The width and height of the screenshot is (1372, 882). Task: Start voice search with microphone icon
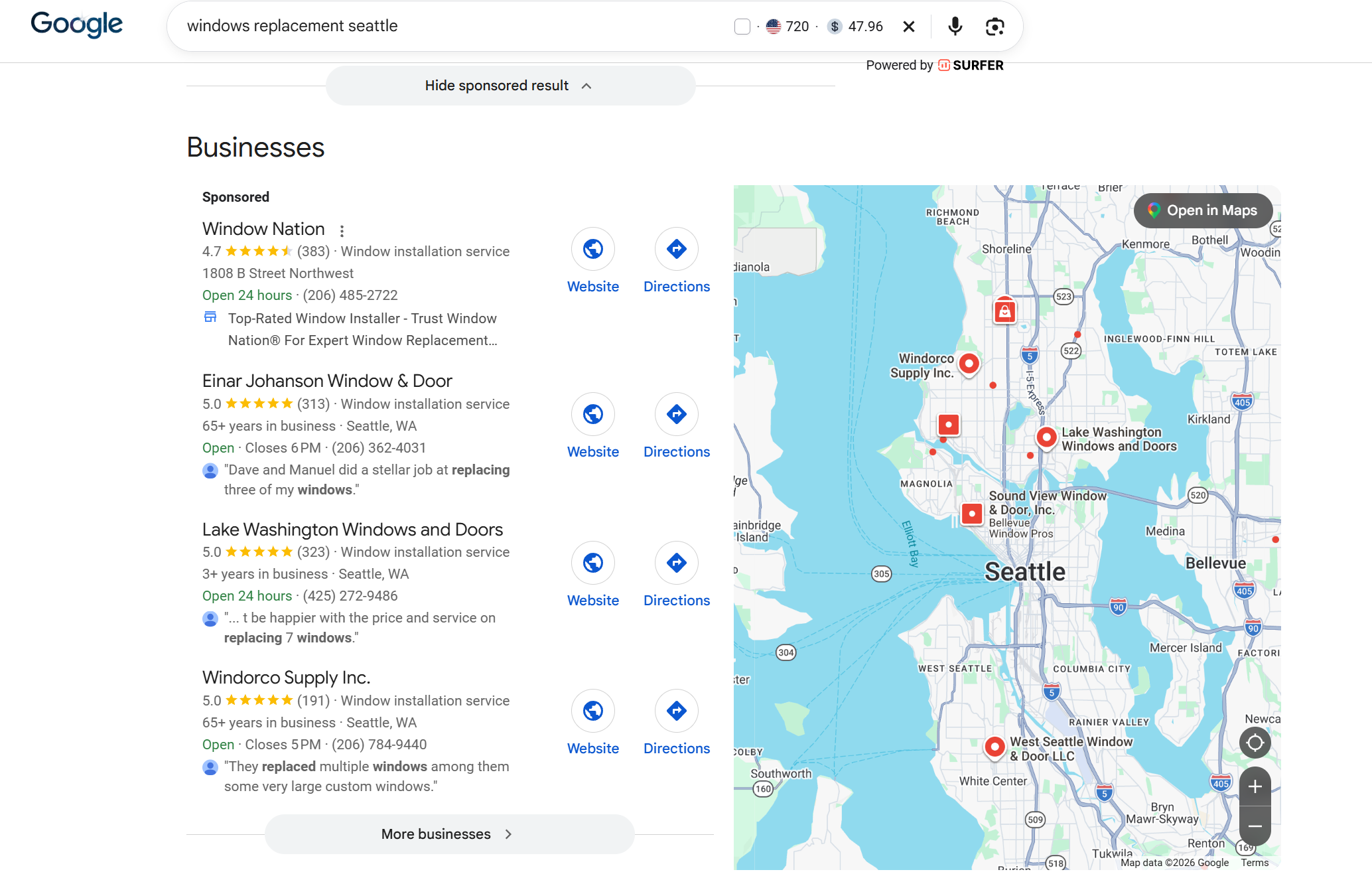click(x=955, y=27)
